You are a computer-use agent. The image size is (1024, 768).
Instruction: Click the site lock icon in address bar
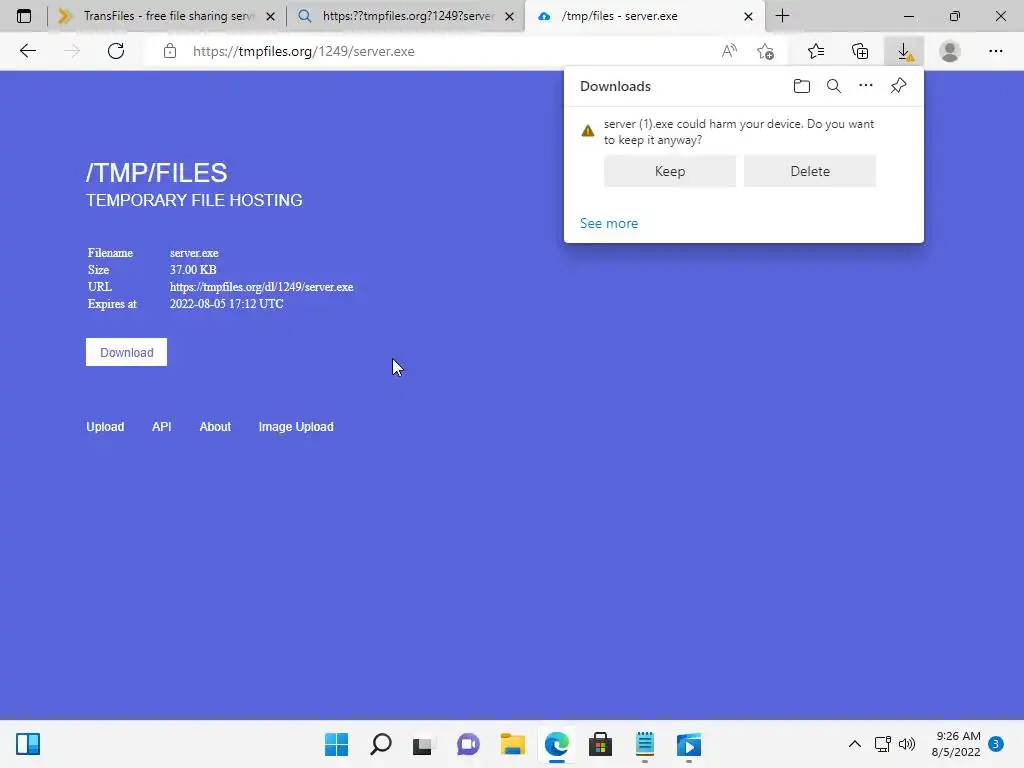point(170,51)
